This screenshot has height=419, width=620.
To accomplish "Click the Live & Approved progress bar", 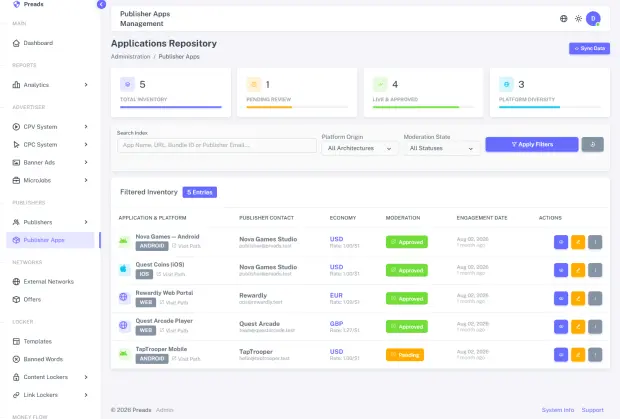I will [x=423, y=107].
